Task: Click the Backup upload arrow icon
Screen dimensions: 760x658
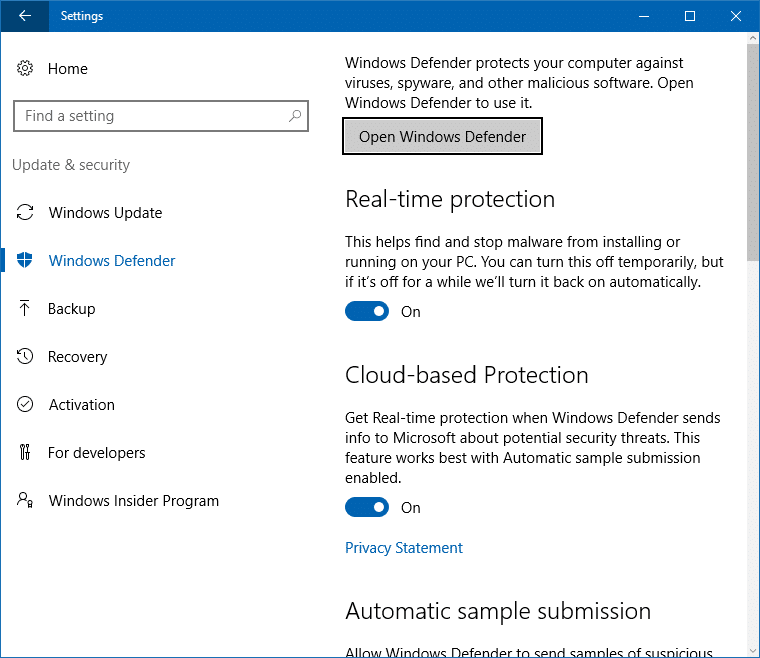Action: [24, 308]
